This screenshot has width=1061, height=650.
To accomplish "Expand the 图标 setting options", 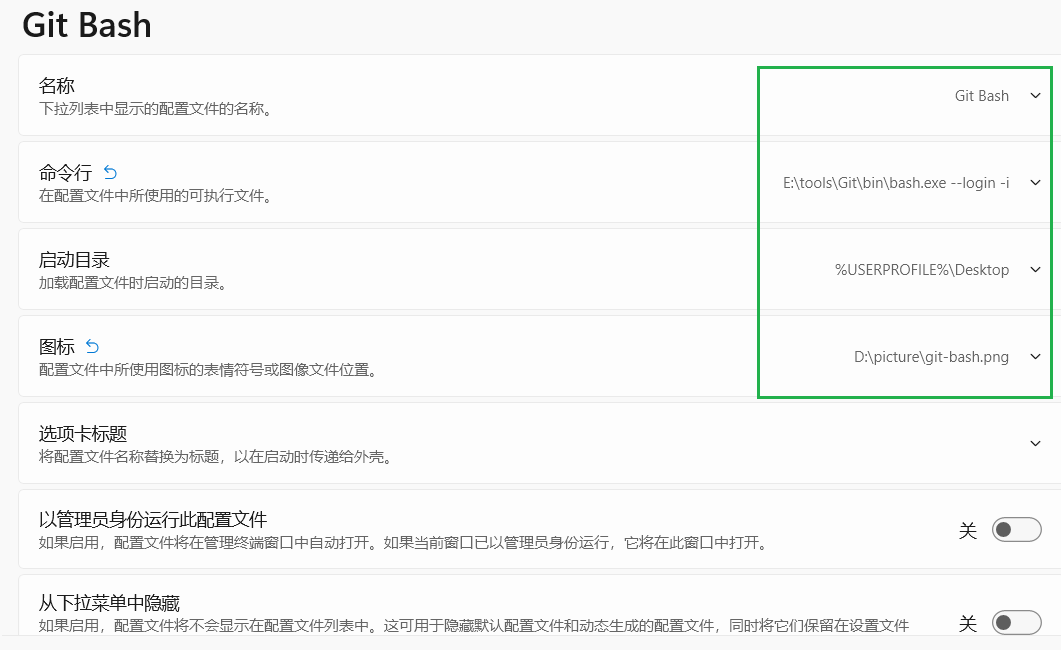I will [x=1036, y=356].
